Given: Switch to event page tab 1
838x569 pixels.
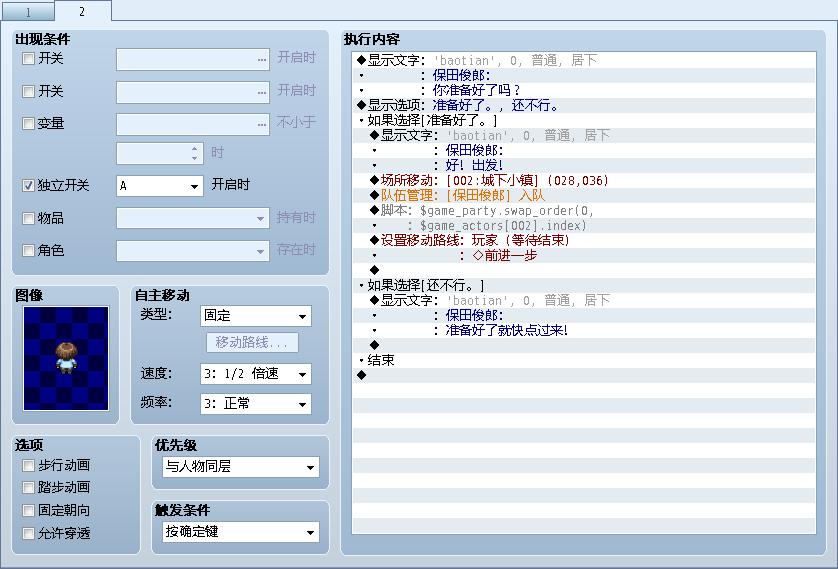Looking at the screenshot, I should pos(28,12).
